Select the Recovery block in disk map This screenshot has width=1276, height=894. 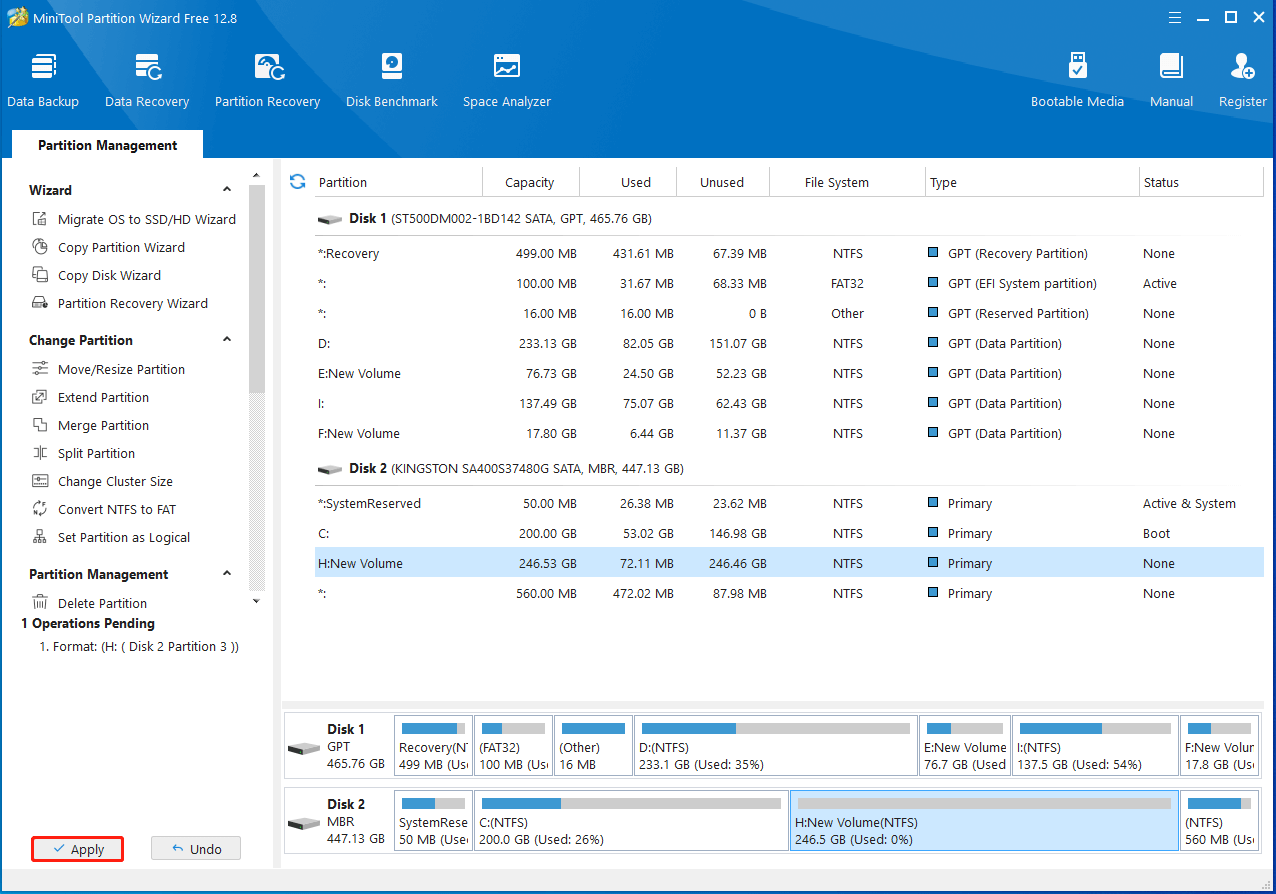coord(433,745)
